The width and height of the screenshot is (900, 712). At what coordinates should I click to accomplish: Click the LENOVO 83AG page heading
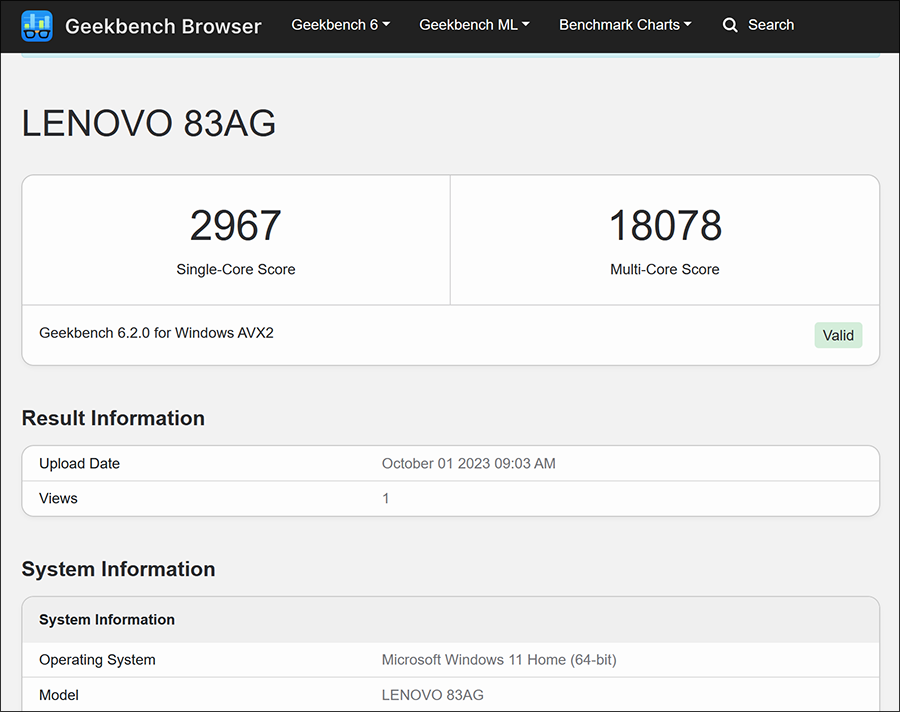tap(149, 123)
